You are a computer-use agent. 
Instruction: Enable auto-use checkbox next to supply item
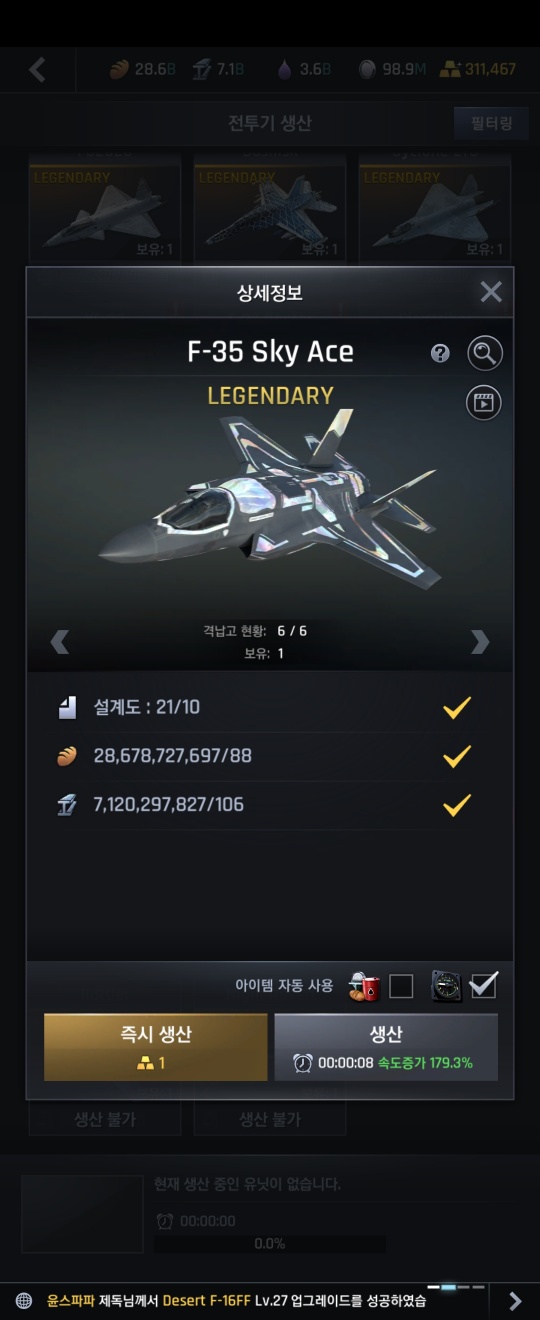(x=401, y=986)
